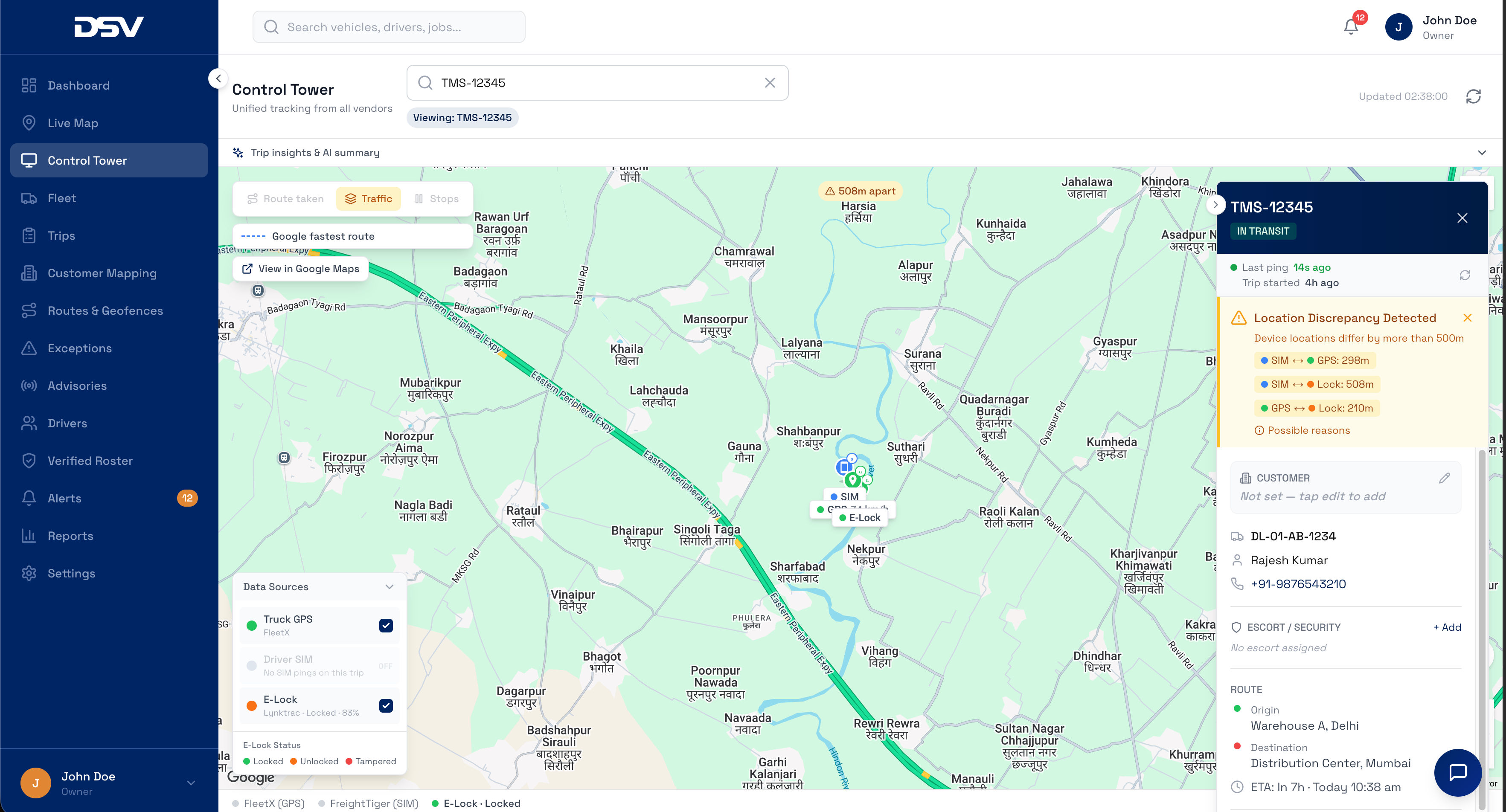Image resolution: width=1506 pixels, height=812 pixels.
Task: Click View in Google Maps button
Action: point(300,268)
